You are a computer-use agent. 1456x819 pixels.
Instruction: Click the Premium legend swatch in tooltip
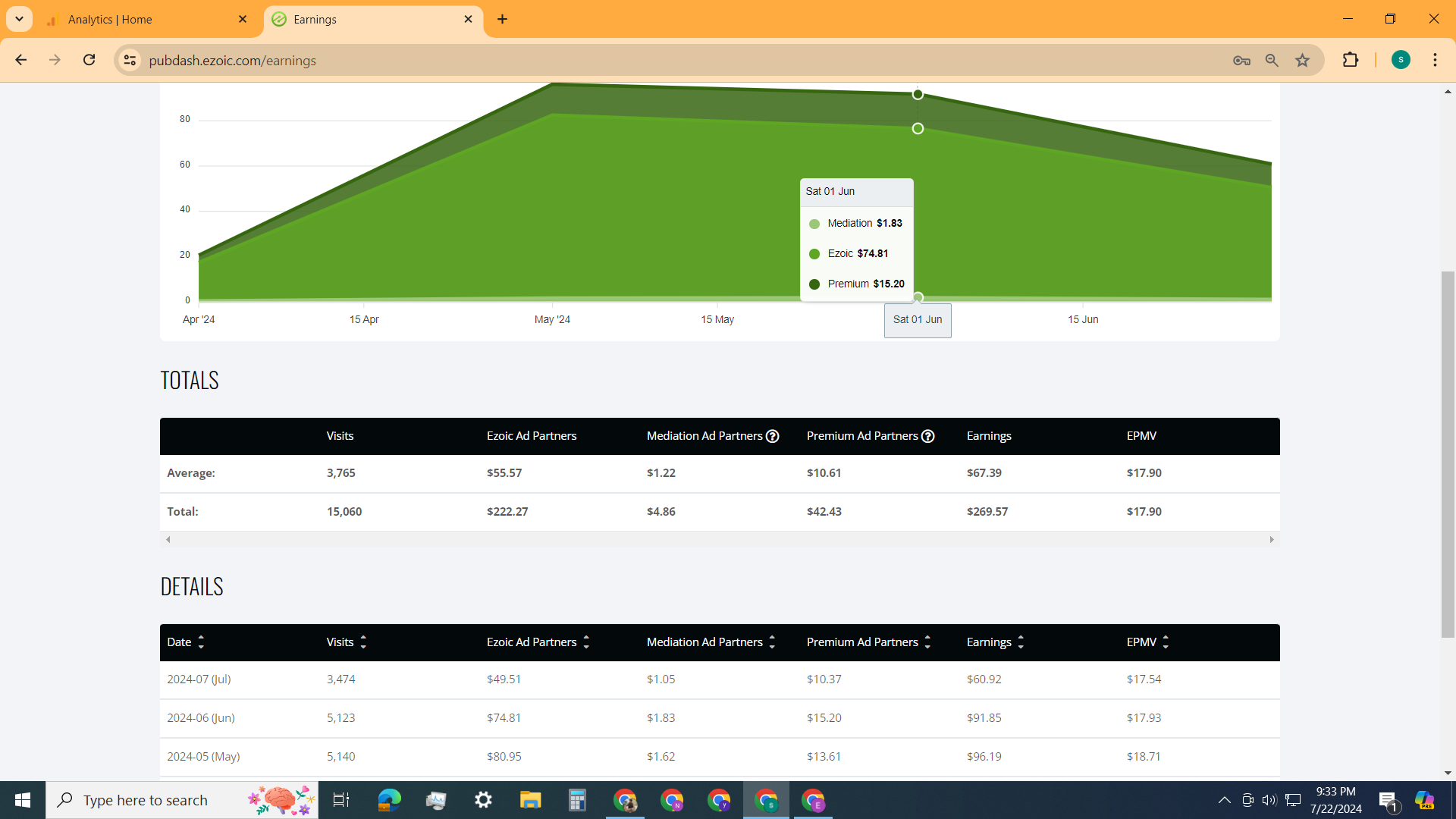pos(814,284)
